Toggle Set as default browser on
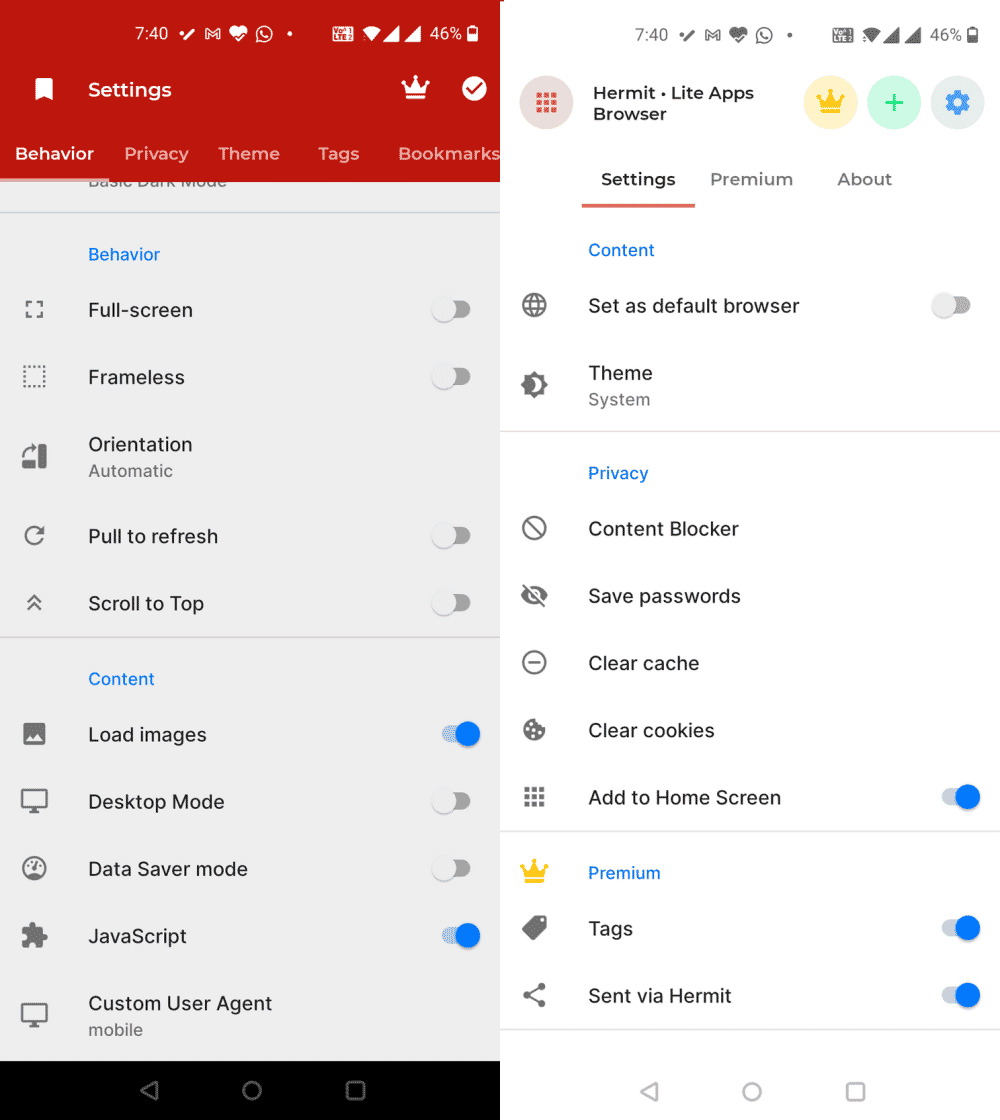This screenshot has height=1120, width=1000. click(x=951, y=305)
